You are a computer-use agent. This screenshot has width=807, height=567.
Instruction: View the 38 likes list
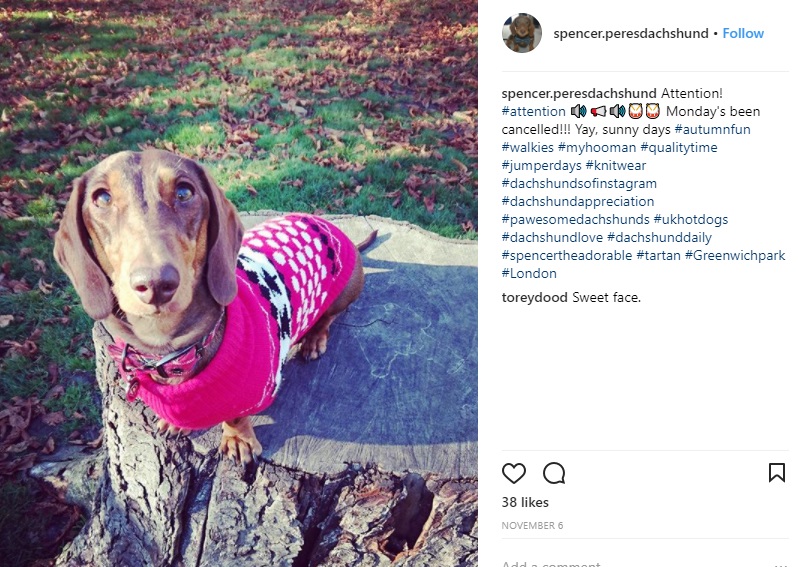pos(525,502)
